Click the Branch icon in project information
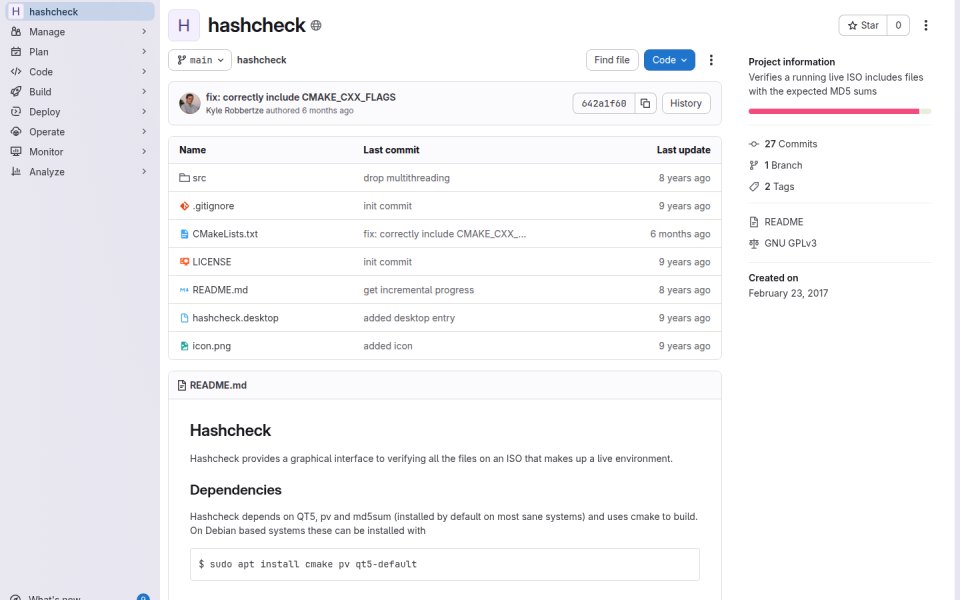960x600 pixels. (x=754, y=165)
